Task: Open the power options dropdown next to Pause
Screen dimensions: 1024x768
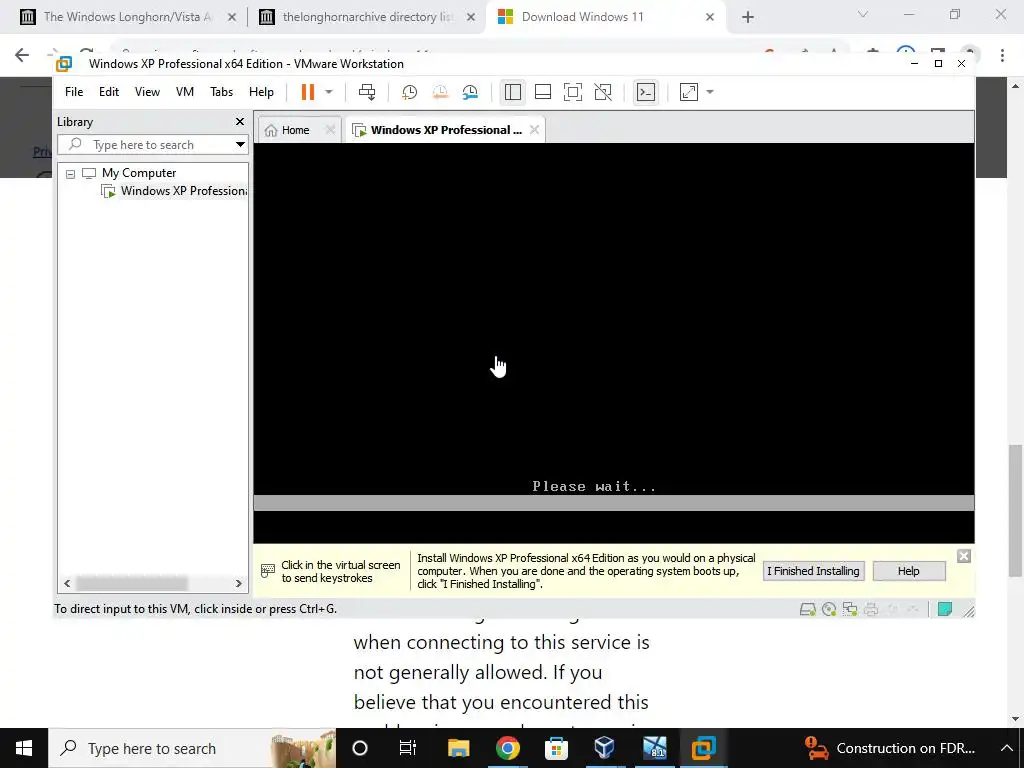Action: click(x=329, y=92)
